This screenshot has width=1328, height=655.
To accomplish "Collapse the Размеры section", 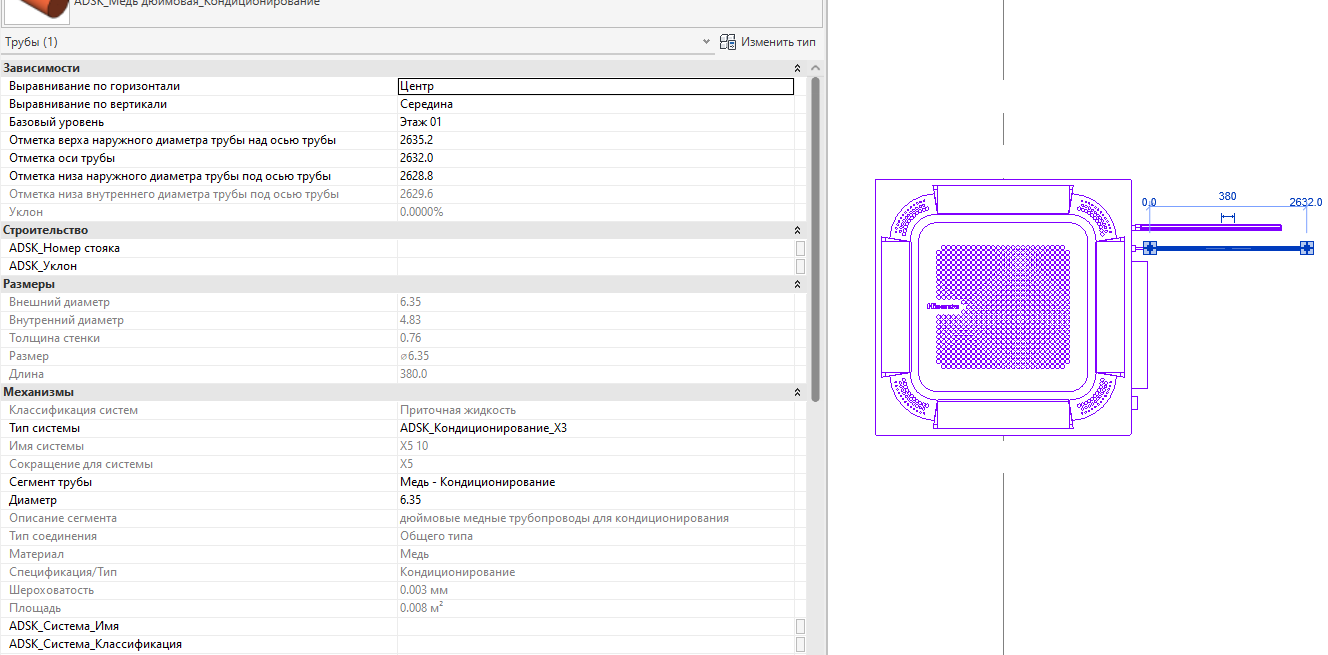I will [x=797, y=284].
